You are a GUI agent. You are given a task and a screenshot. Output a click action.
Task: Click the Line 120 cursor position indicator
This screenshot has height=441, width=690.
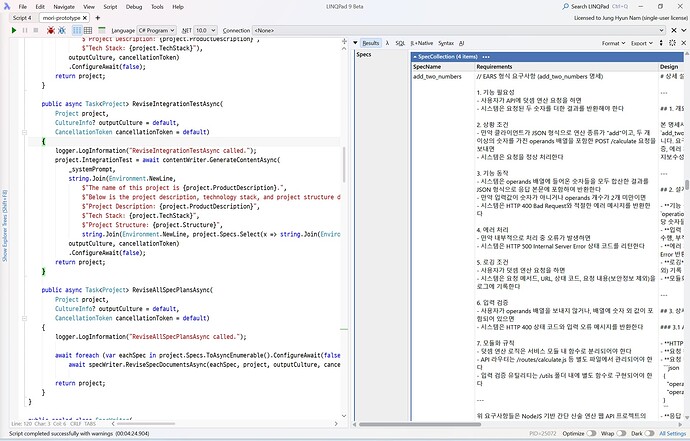point(21,424)
